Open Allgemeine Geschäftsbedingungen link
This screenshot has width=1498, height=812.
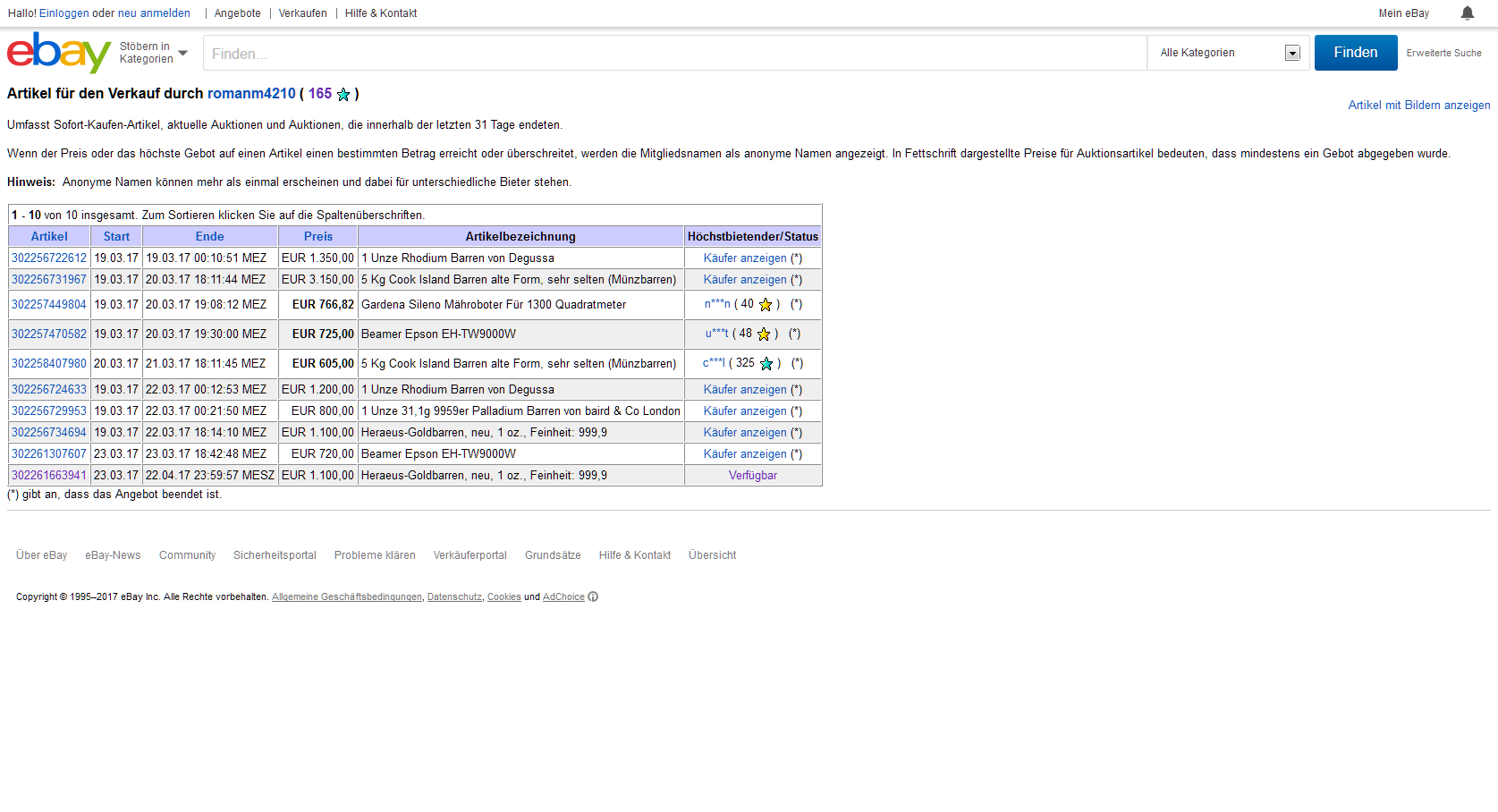pyautogui.click(x=347, y=597)
